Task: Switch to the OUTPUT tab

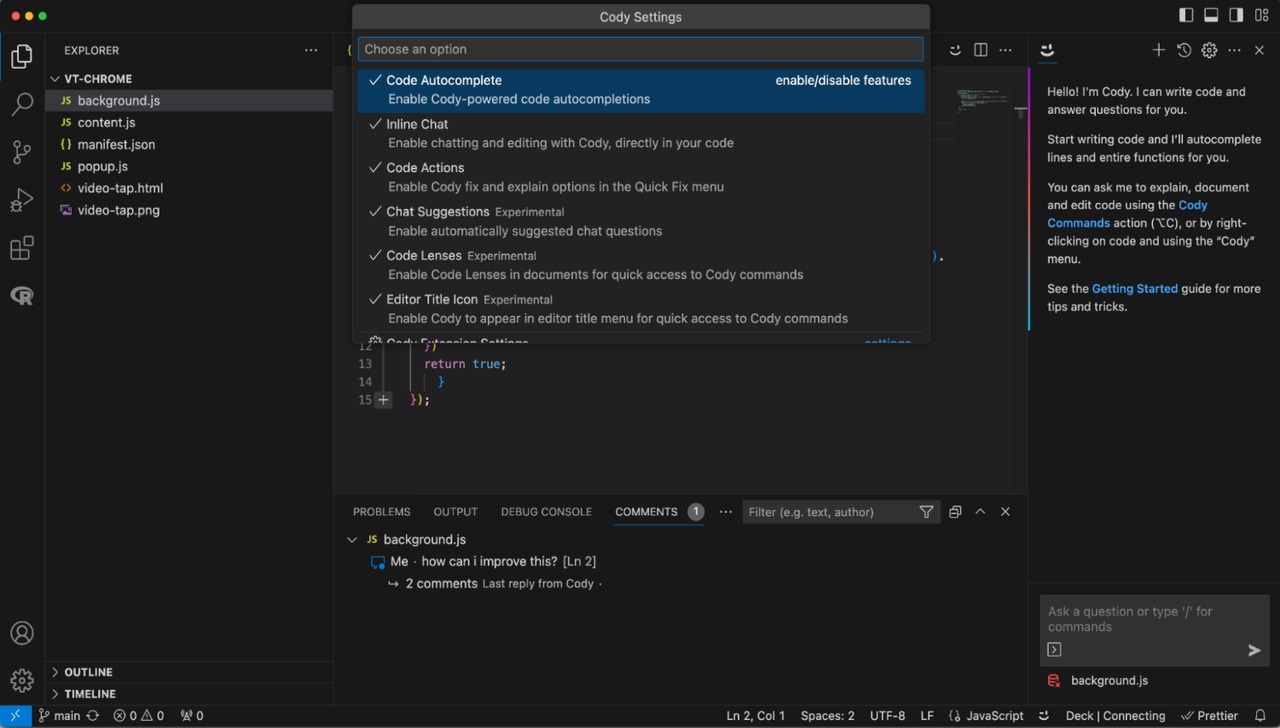Action: tap(456, 512)
